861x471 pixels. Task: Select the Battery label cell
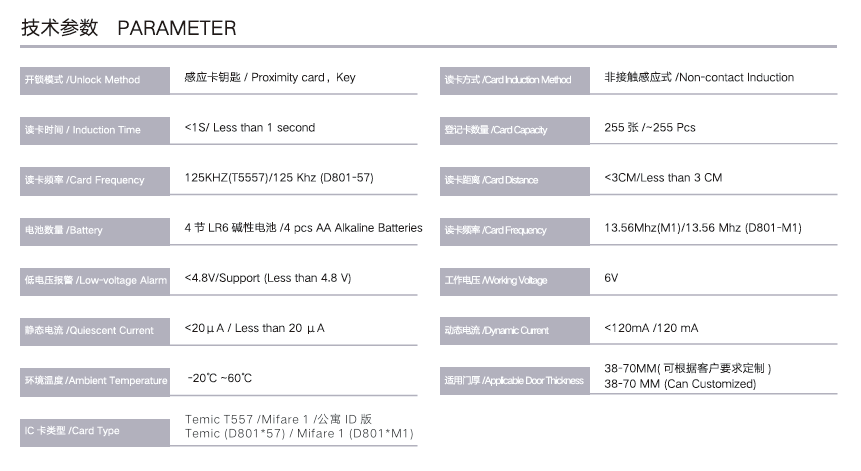point(95,230)
